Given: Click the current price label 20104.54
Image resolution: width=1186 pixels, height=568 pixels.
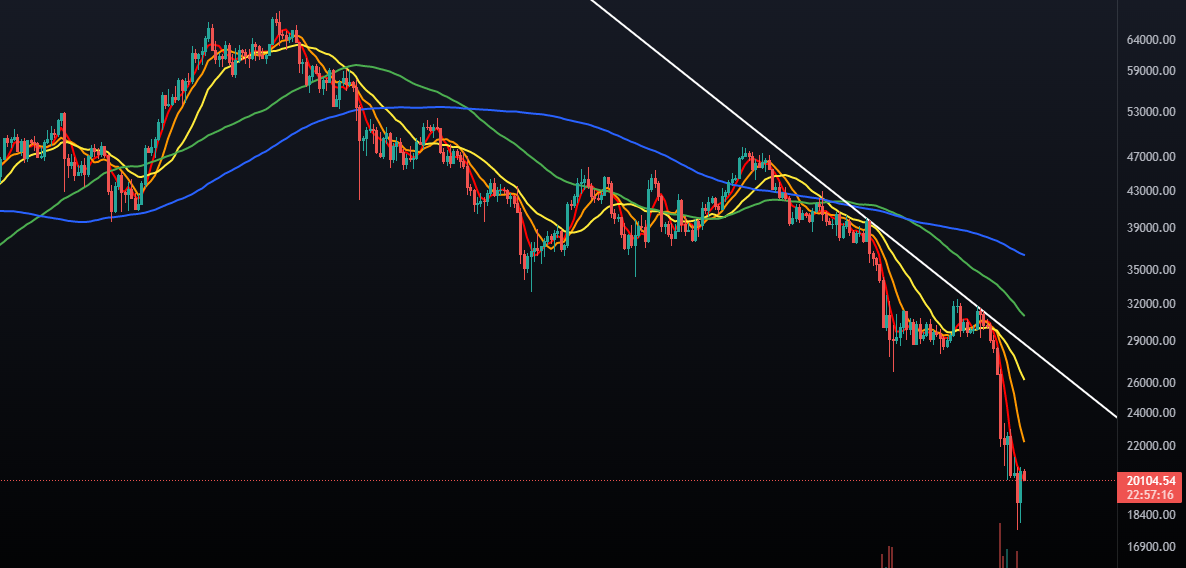Looking at the screenshot, I should (1148, 480).
